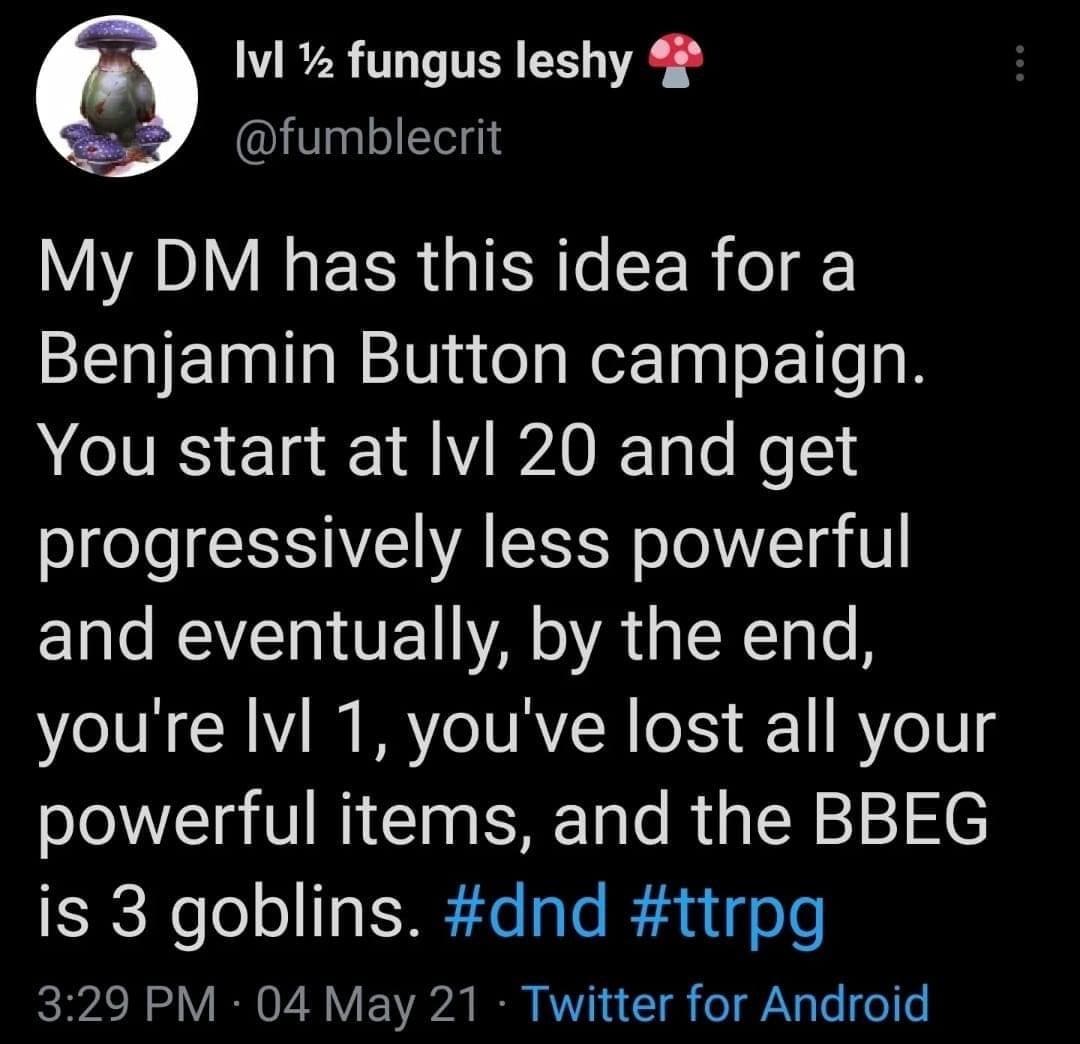Click the 04 May 21 date
Viewport: 1080px width, 1044px height.
point(367,1003)
